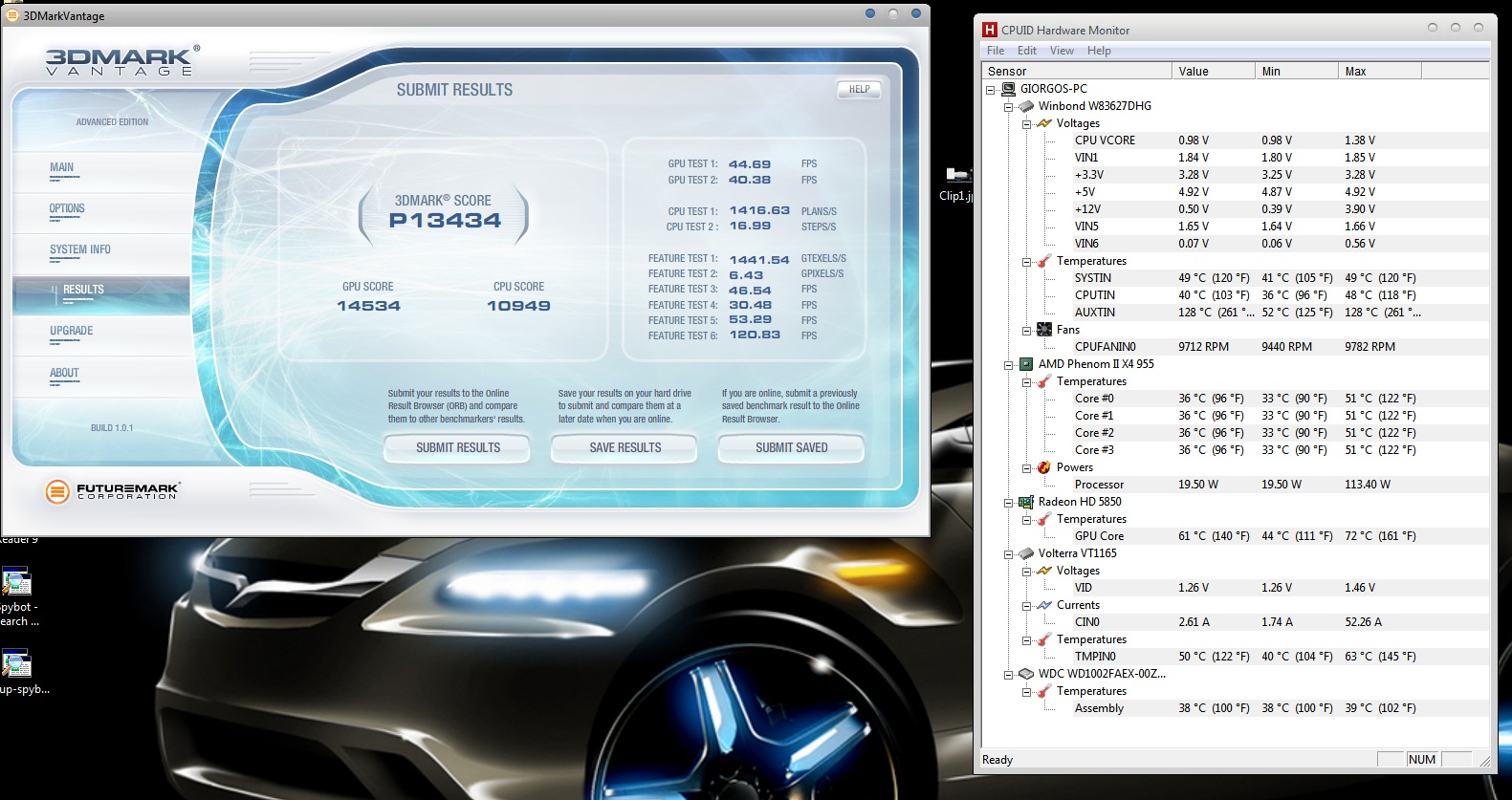1512x800 pixels.
Task: Collapse the Fans group
Action: coord(1027,330)
